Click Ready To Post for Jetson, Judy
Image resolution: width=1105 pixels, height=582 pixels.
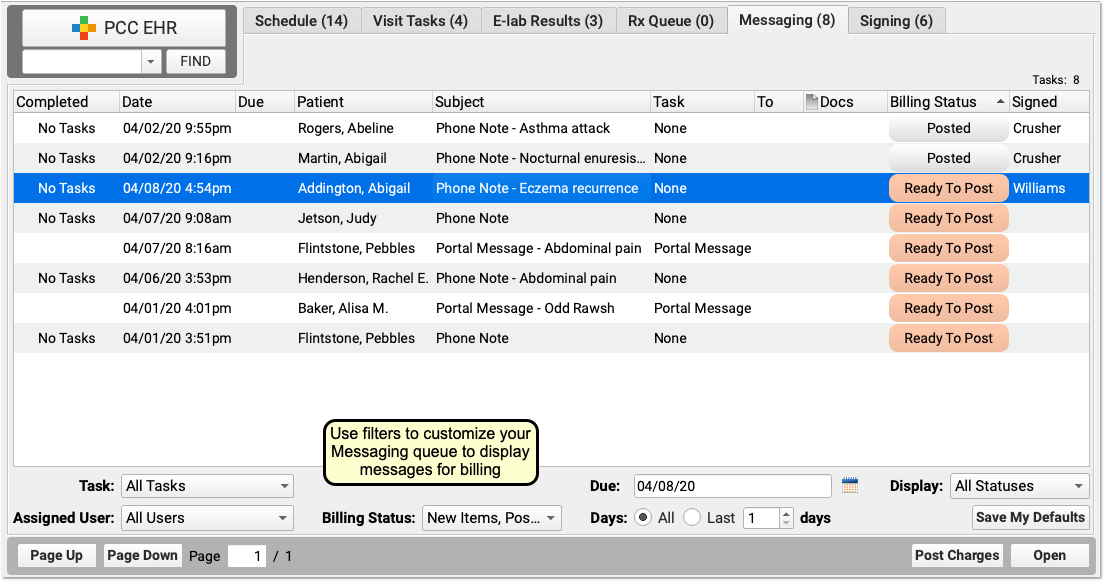pos(949,218)
